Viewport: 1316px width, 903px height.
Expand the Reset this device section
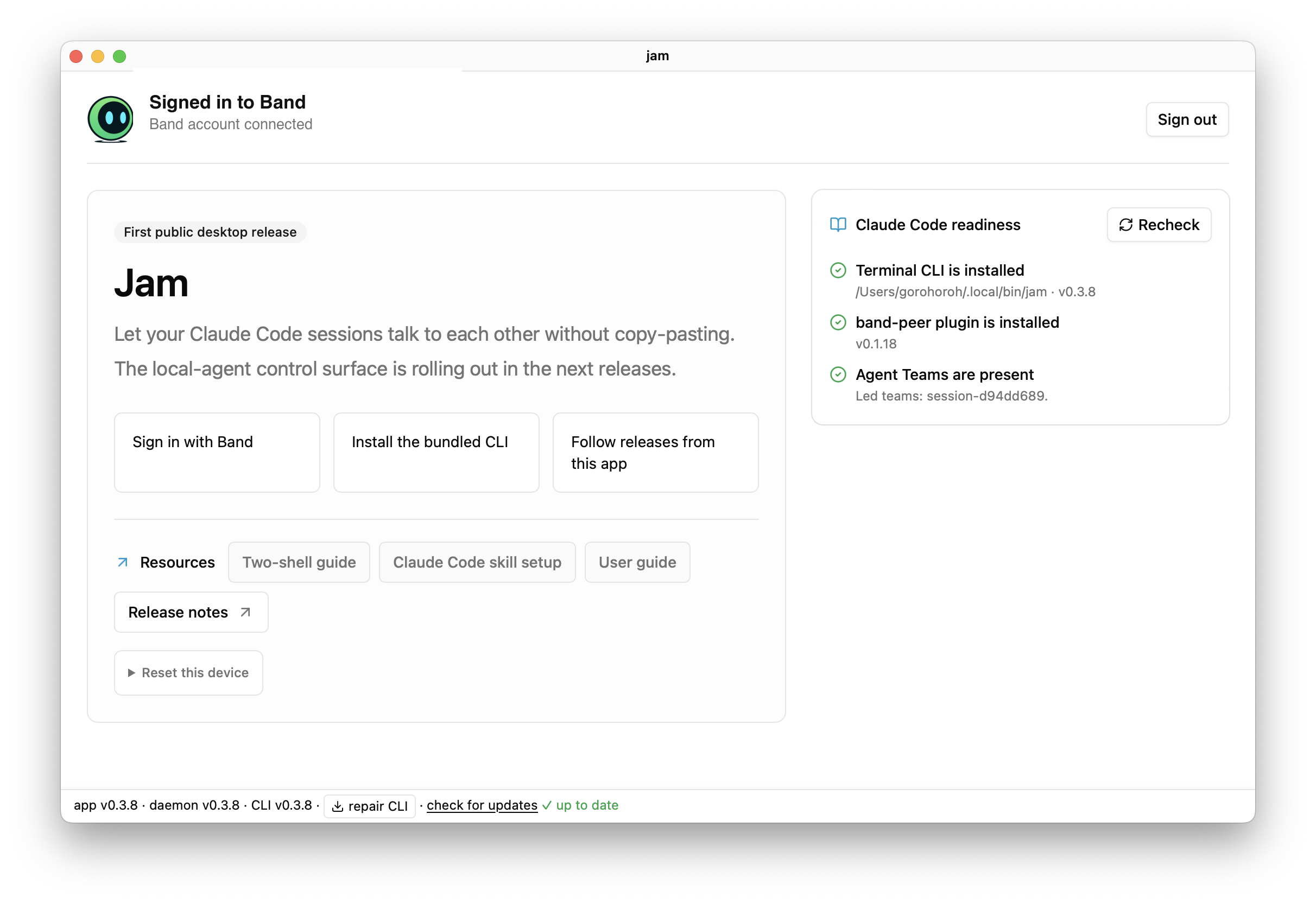pos(188,672)
